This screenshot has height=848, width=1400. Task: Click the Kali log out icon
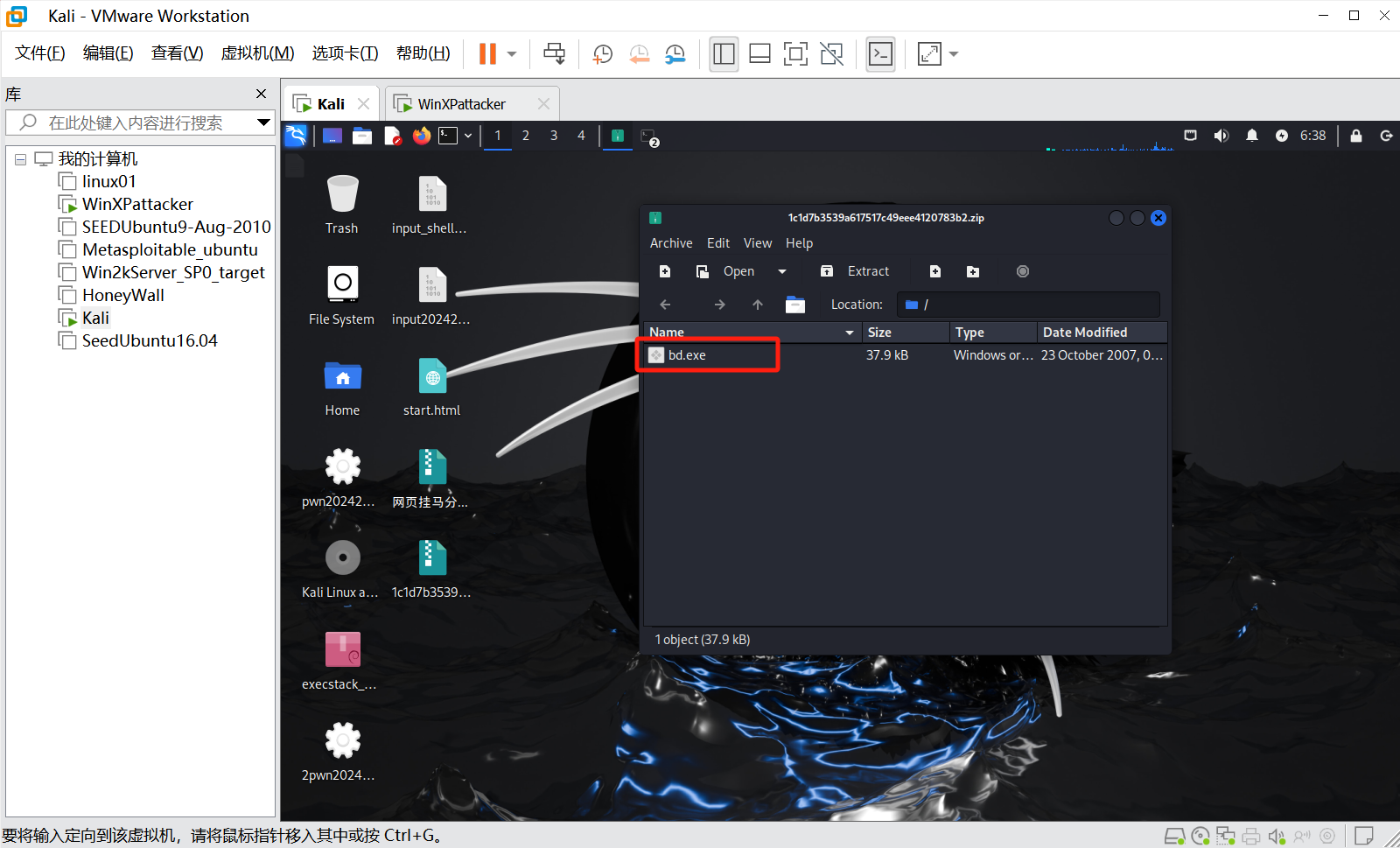(x=1386, y=136)
